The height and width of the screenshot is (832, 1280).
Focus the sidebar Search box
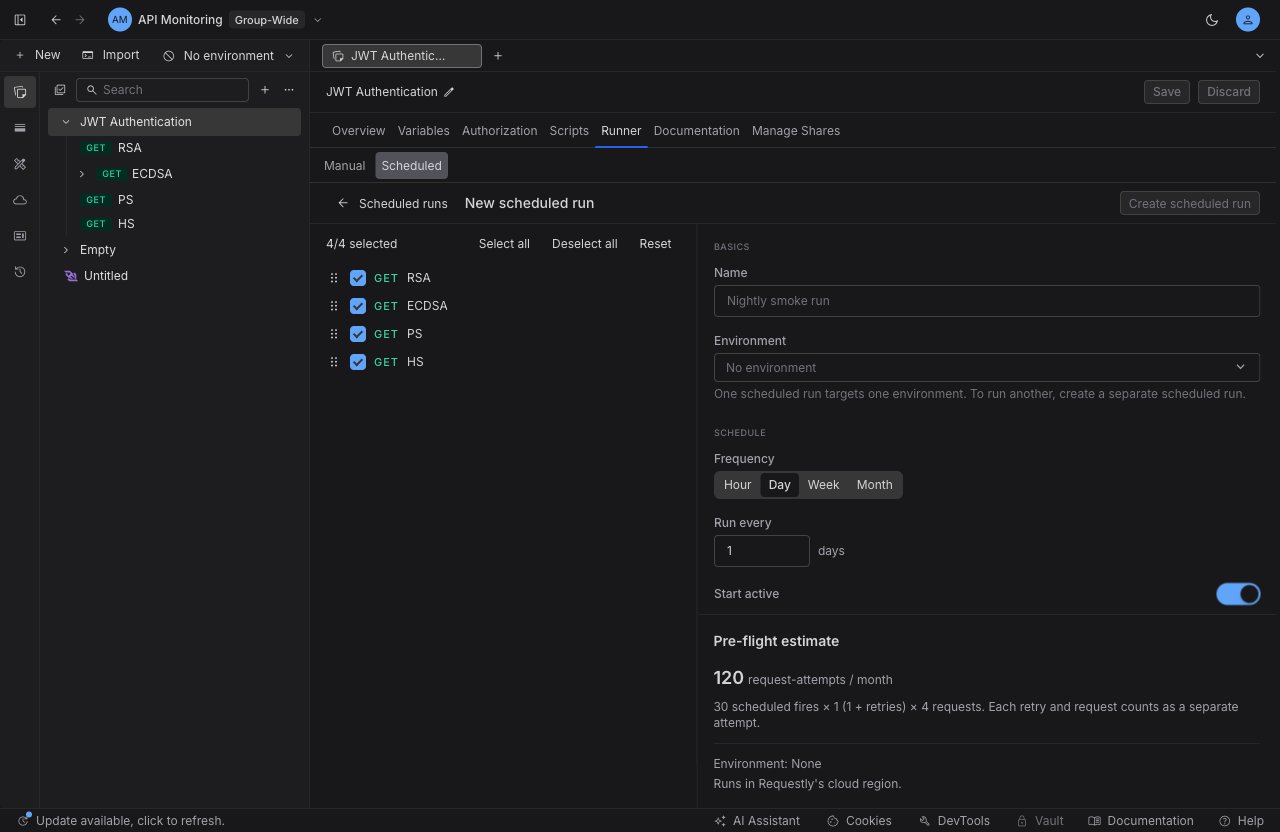click(162, 90)
